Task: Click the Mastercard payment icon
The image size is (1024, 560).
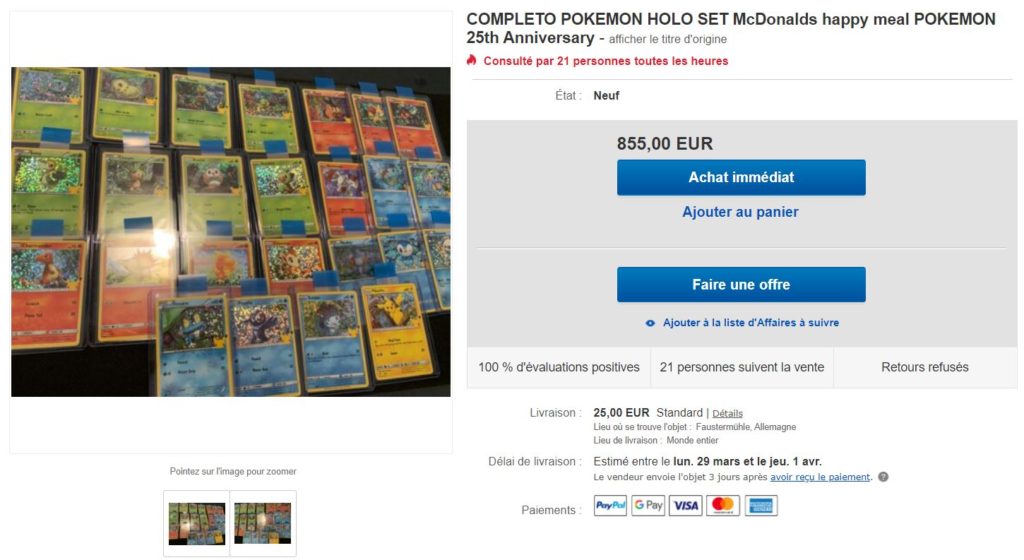Action: click(723, 505)
